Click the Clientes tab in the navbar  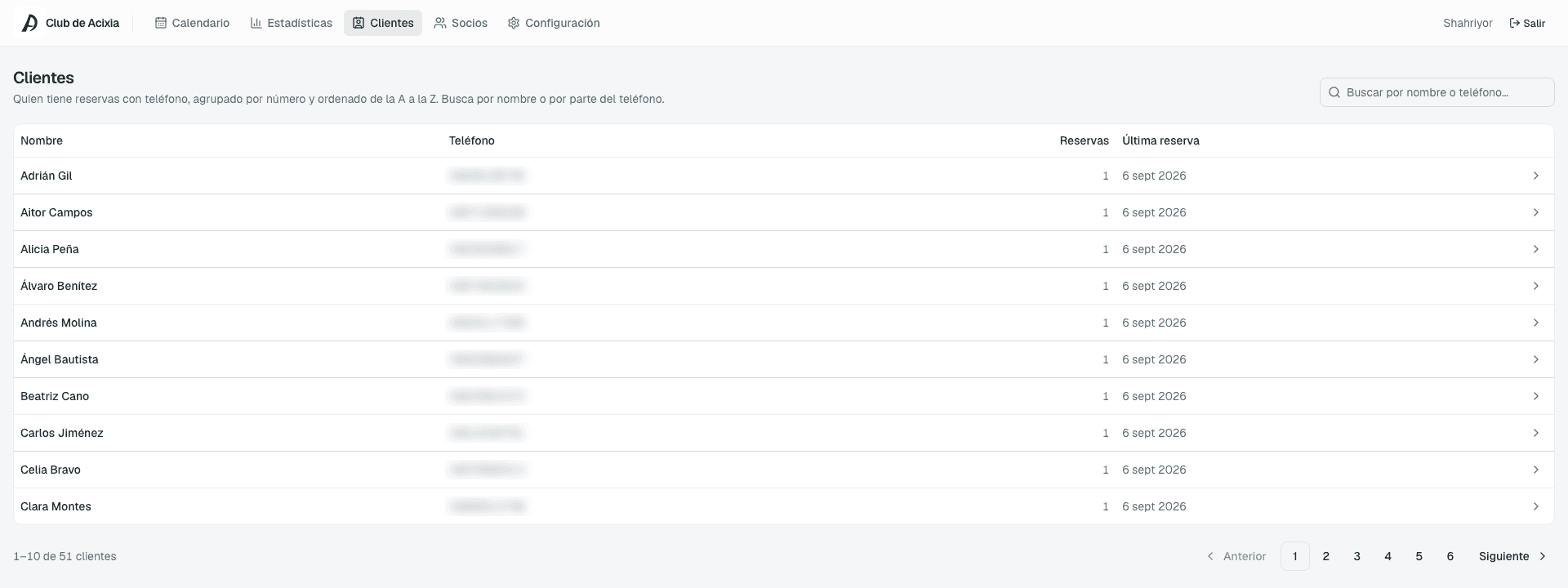click(383, 23)
